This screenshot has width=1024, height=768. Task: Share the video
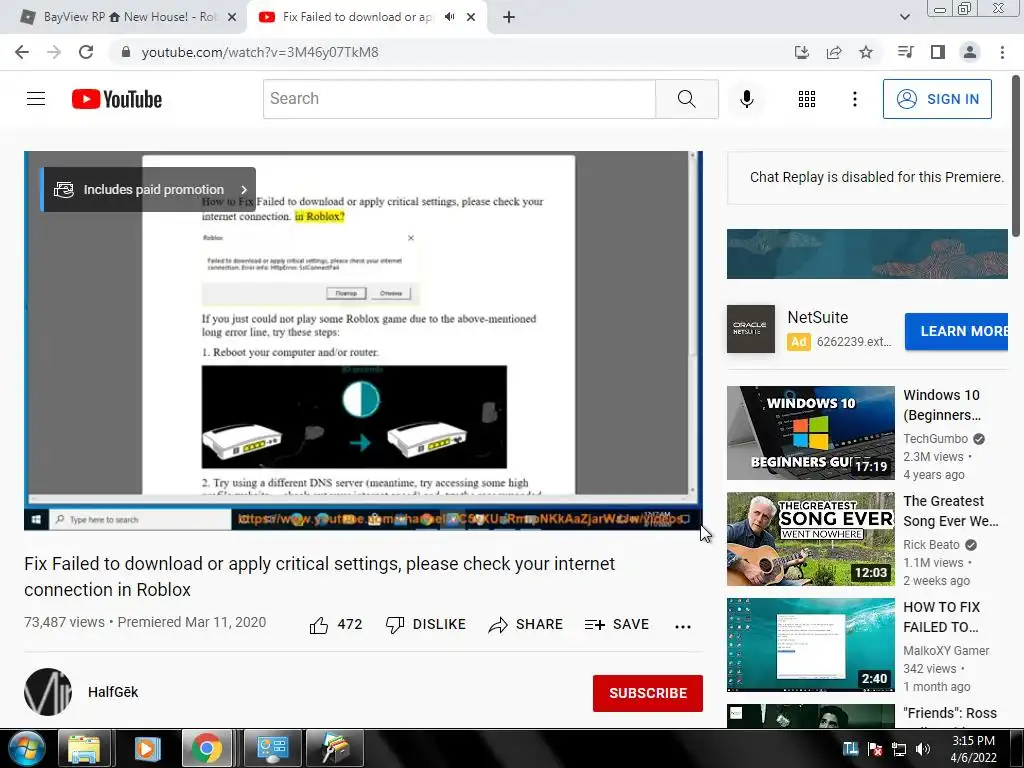point(526,625)
